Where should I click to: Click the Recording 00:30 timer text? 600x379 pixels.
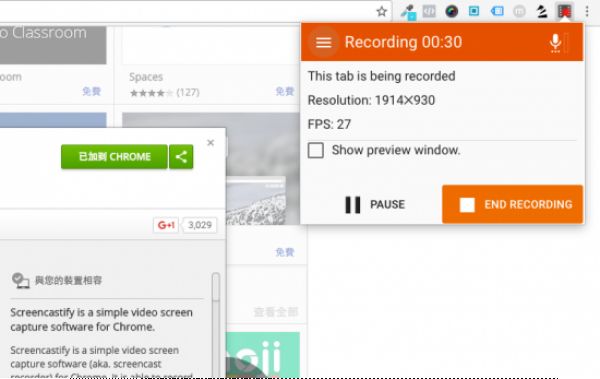tap(403, 42)
